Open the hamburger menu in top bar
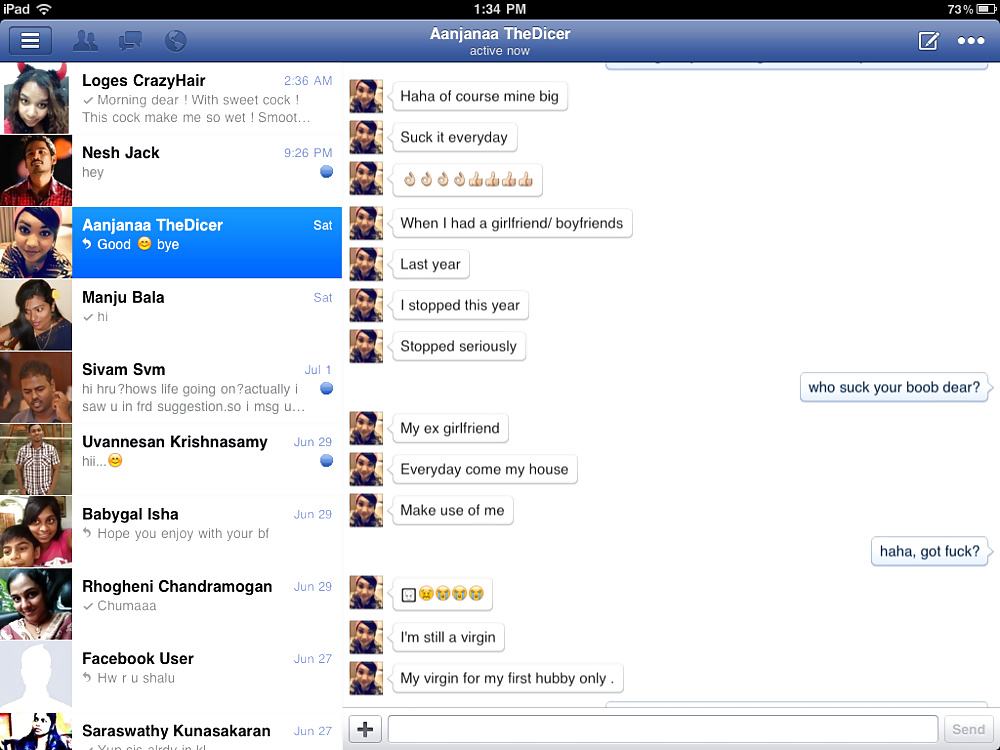 click(30, 41)
